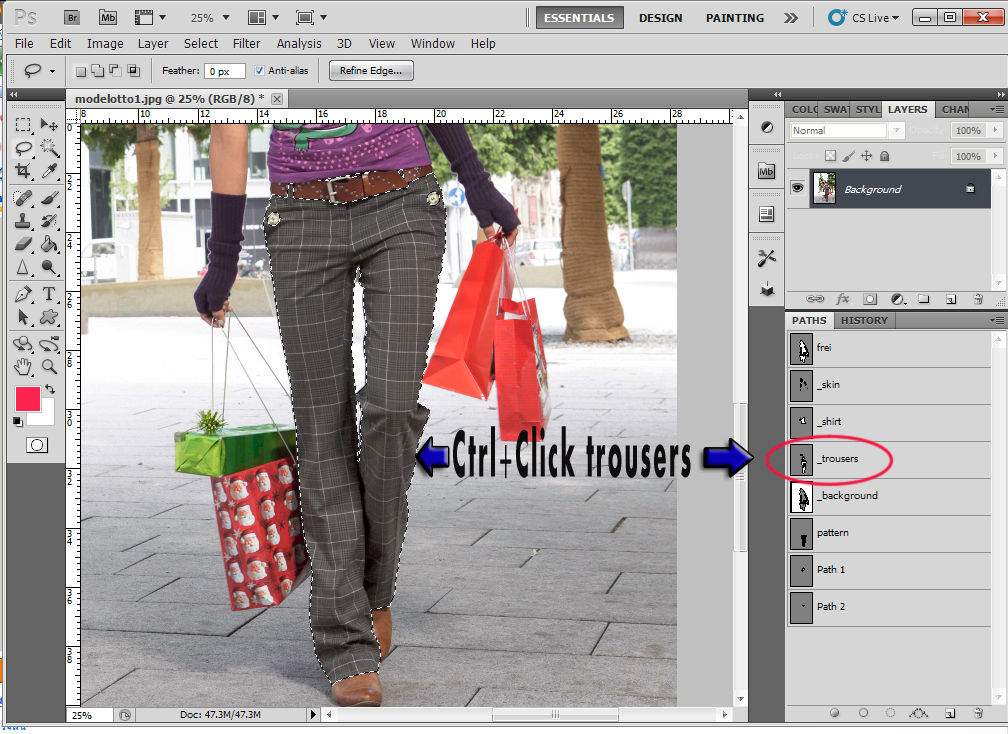
Task: Hide the Background layer eye icon
Action: [x=797, y=188]
